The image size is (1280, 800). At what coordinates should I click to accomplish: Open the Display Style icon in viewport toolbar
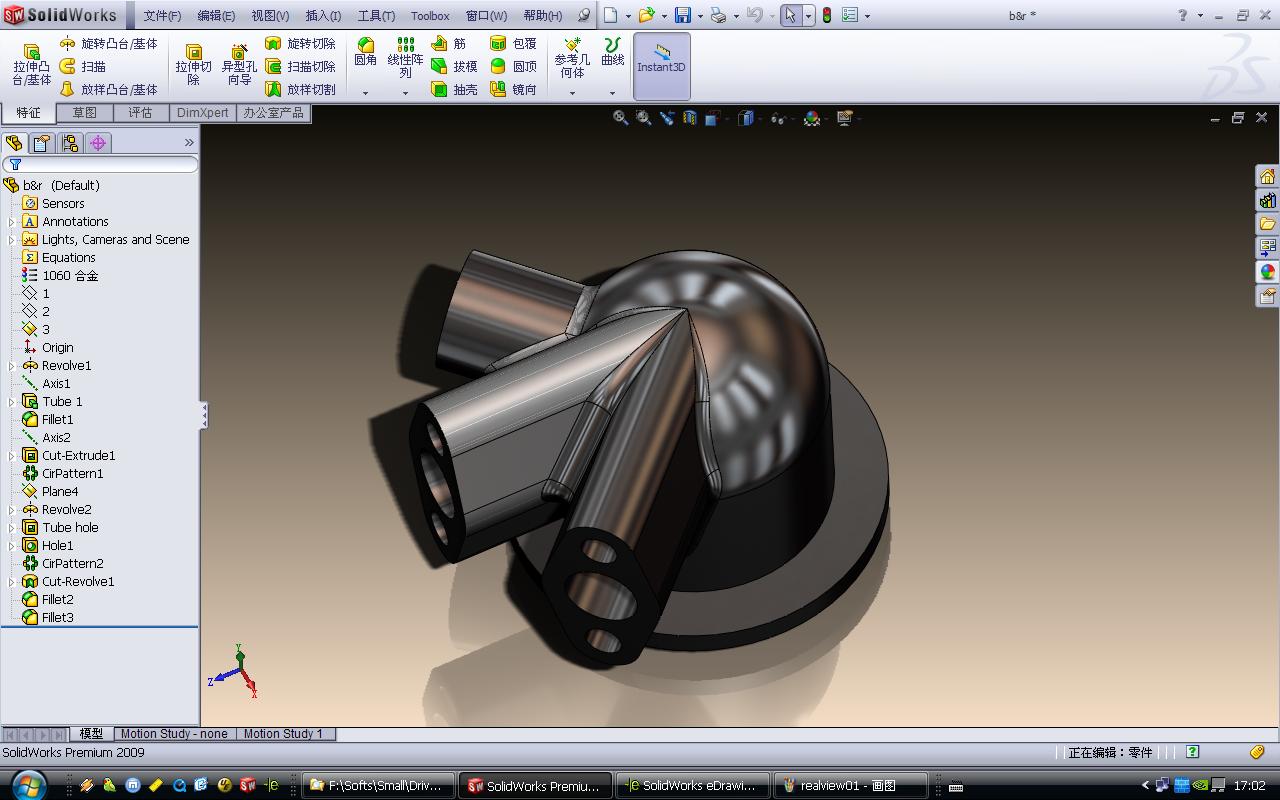tap(745, 118)
